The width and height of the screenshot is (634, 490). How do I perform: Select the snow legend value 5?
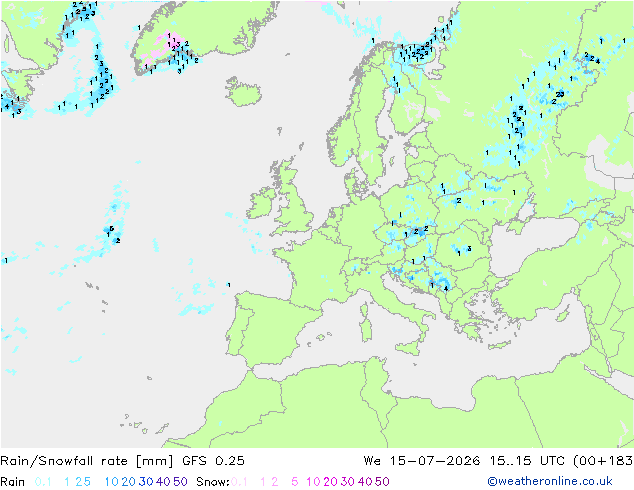[295, 482]
